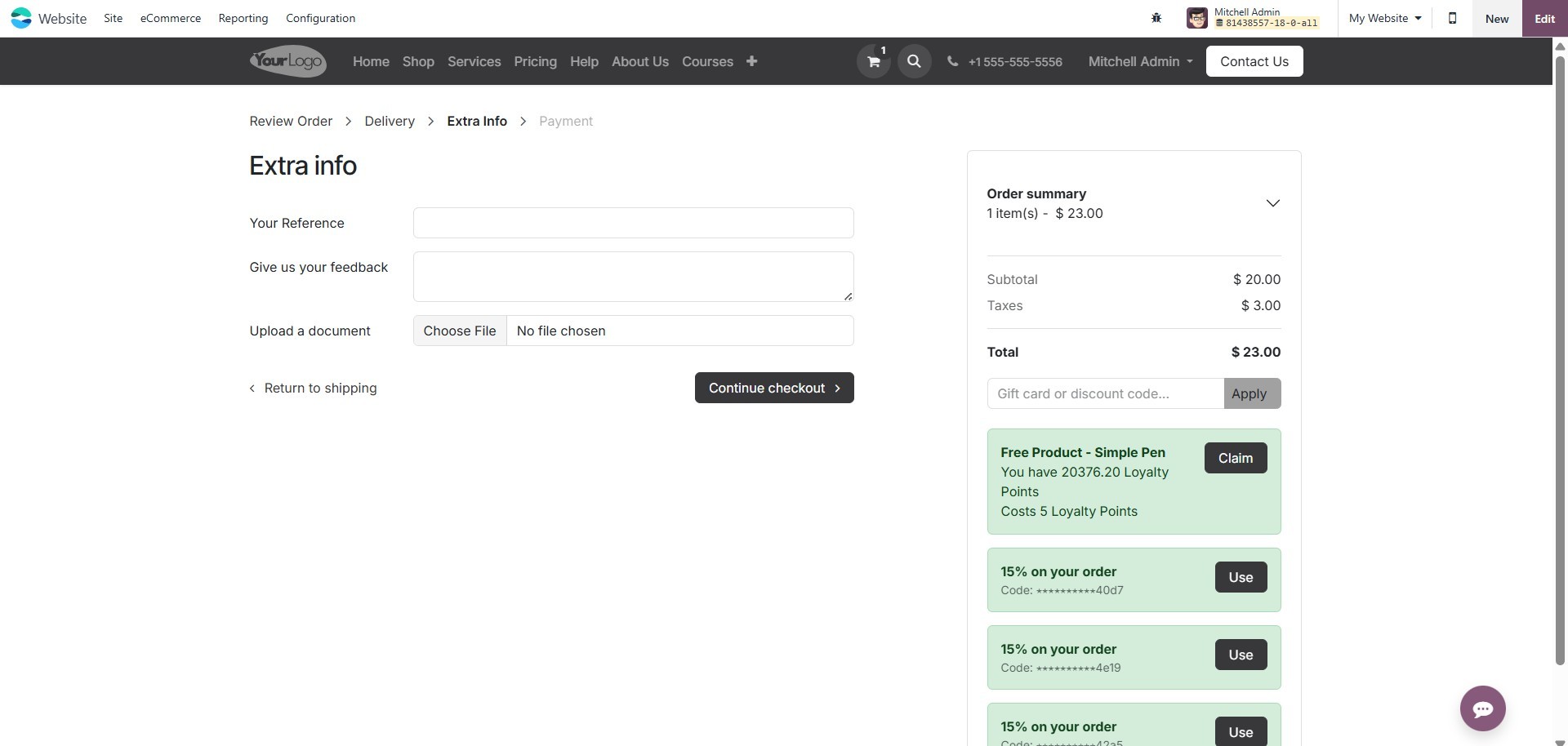Expand the Order summary chevron

[x=1272, y=203]
